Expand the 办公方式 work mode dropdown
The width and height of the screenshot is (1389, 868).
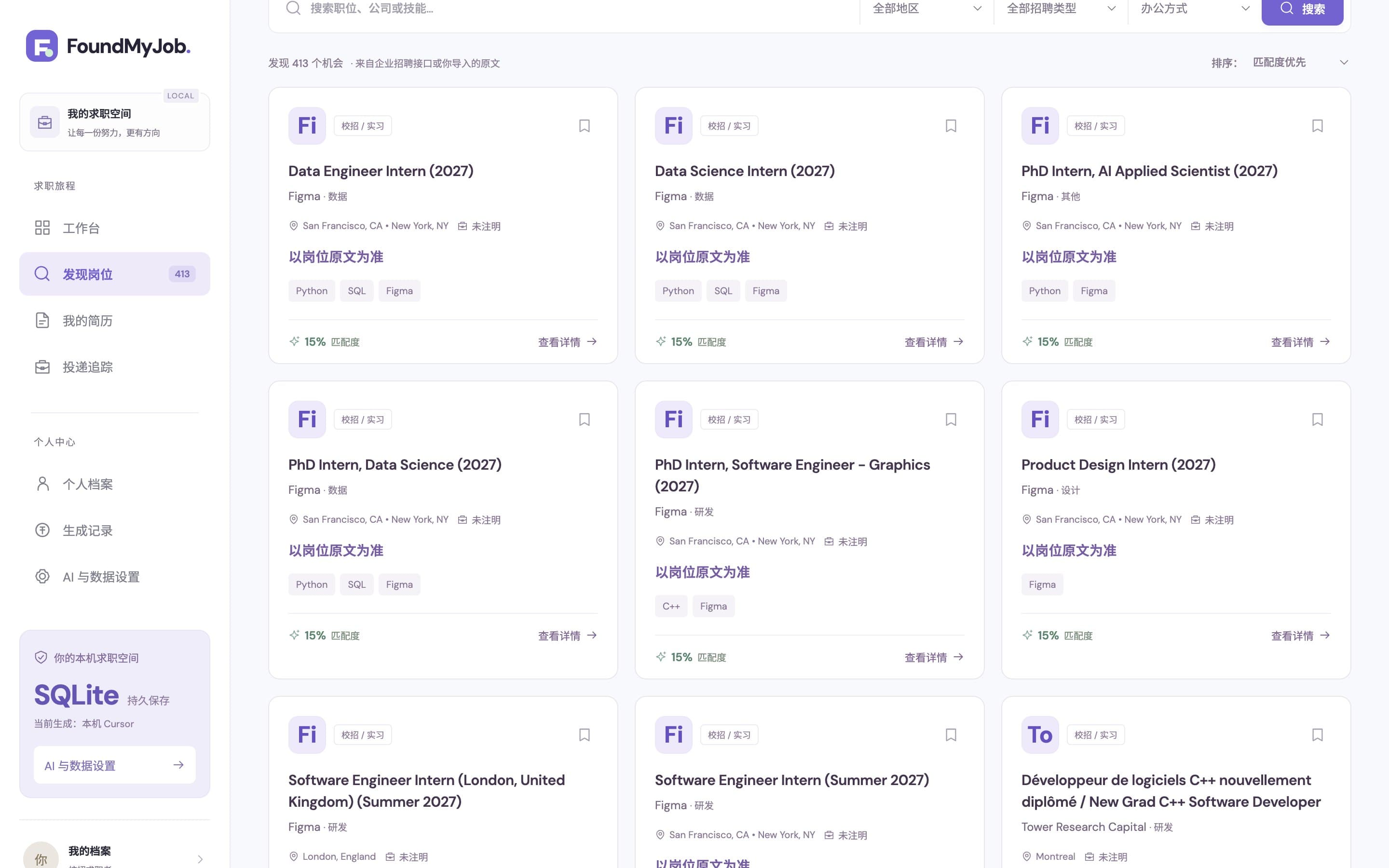click(x=1195, y=9)
